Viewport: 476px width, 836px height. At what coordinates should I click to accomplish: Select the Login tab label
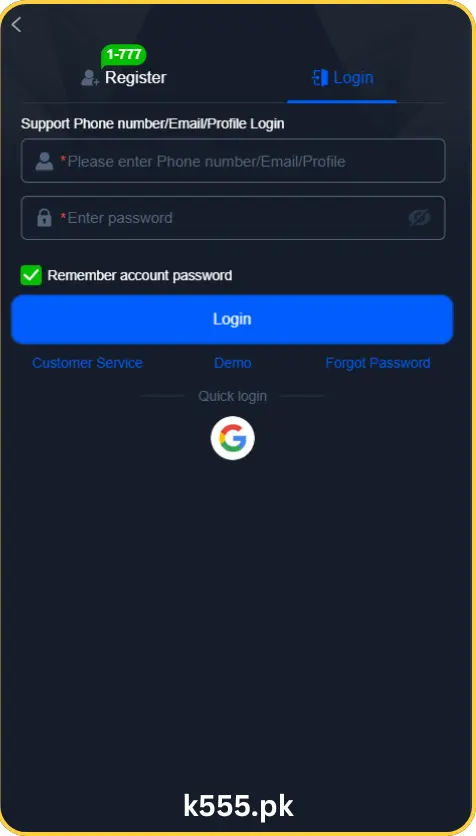353,78
